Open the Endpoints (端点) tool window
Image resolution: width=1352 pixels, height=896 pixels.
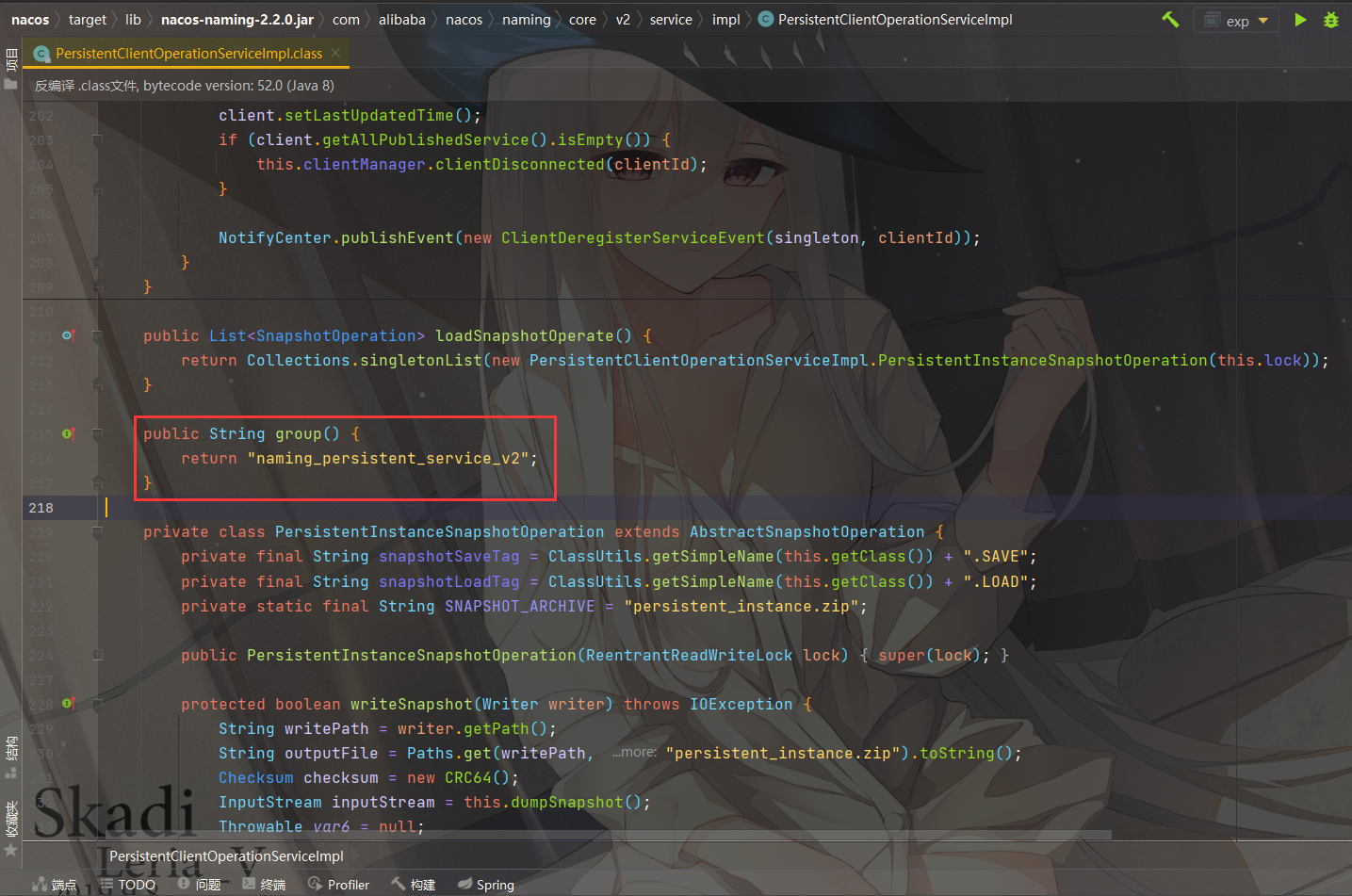[x=55, y=884]
